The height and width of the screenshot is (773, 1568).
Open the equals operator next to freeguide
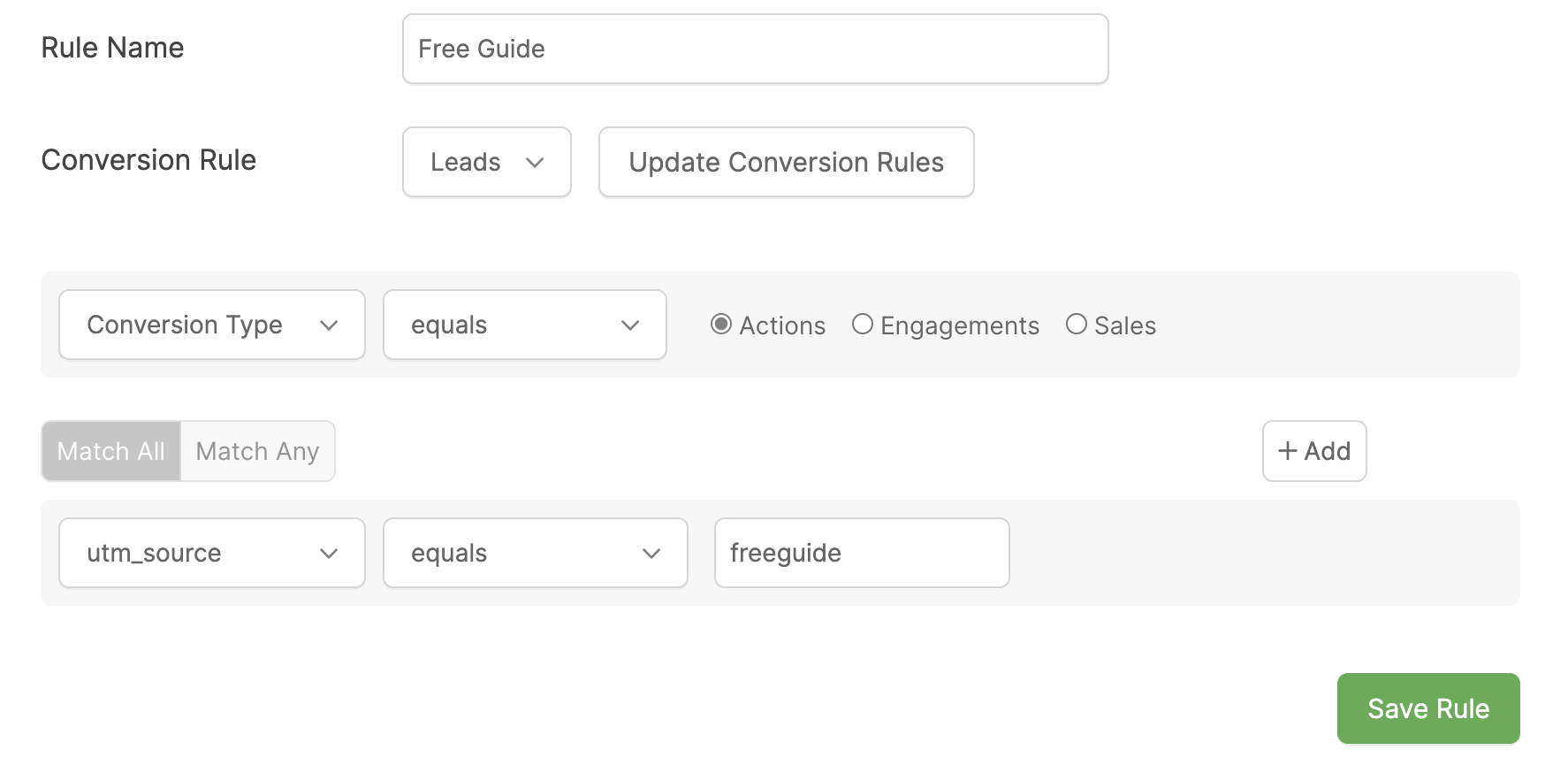tap(535, 554)
